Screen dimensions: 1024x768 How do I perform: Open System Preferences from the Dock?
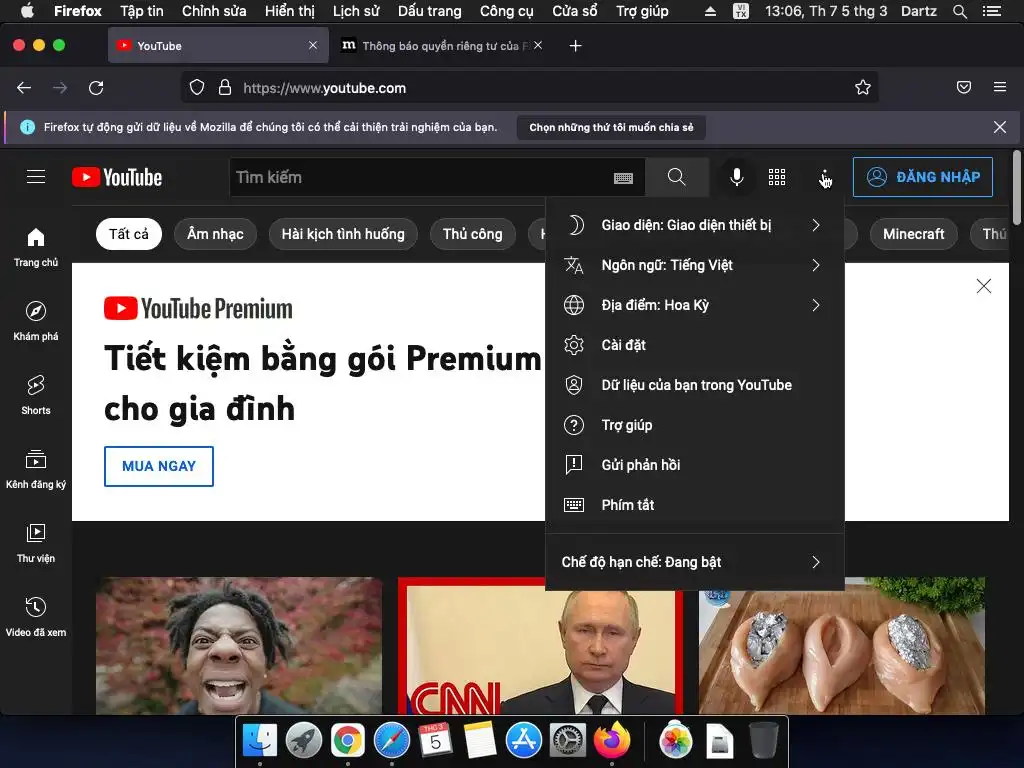coord(568,741)
